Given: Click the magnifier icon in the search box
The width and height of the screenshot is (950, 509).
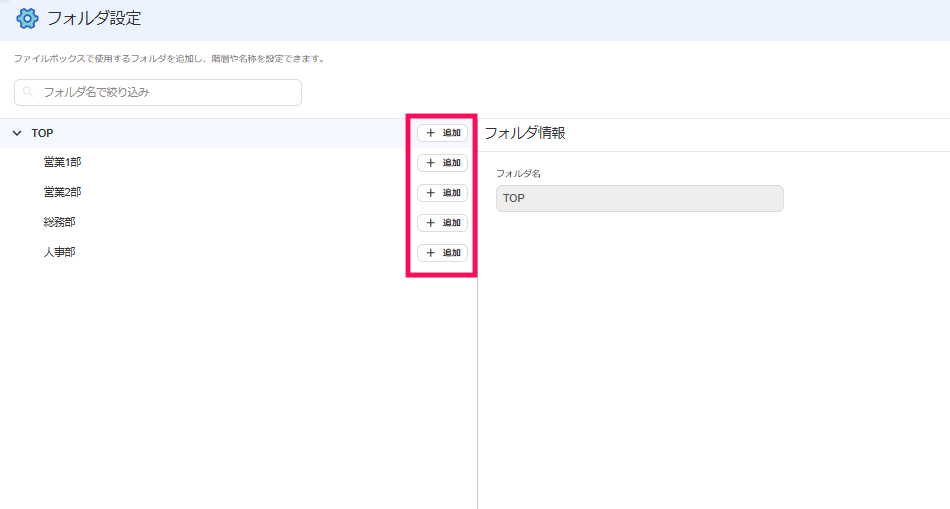Looking at the screenshot, I should pos(28,92).
